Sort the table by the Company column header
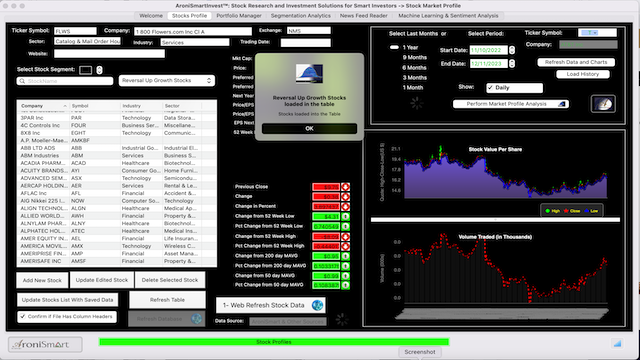The width and height of the screenshot is (640, 360). click(43, 106)
